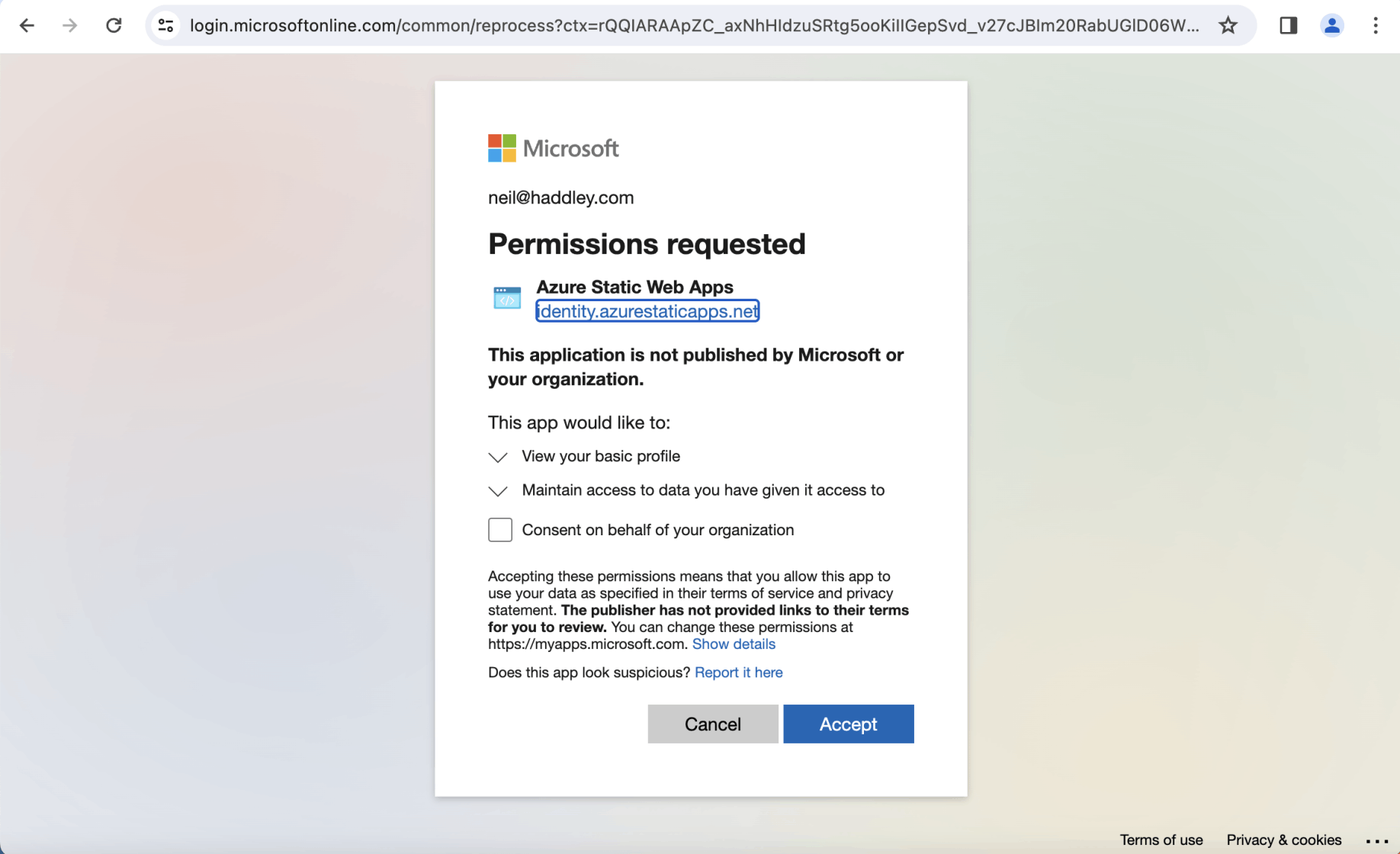Click the Report it here link
The height and width of the screenshot is (854, 1400).
738,673
